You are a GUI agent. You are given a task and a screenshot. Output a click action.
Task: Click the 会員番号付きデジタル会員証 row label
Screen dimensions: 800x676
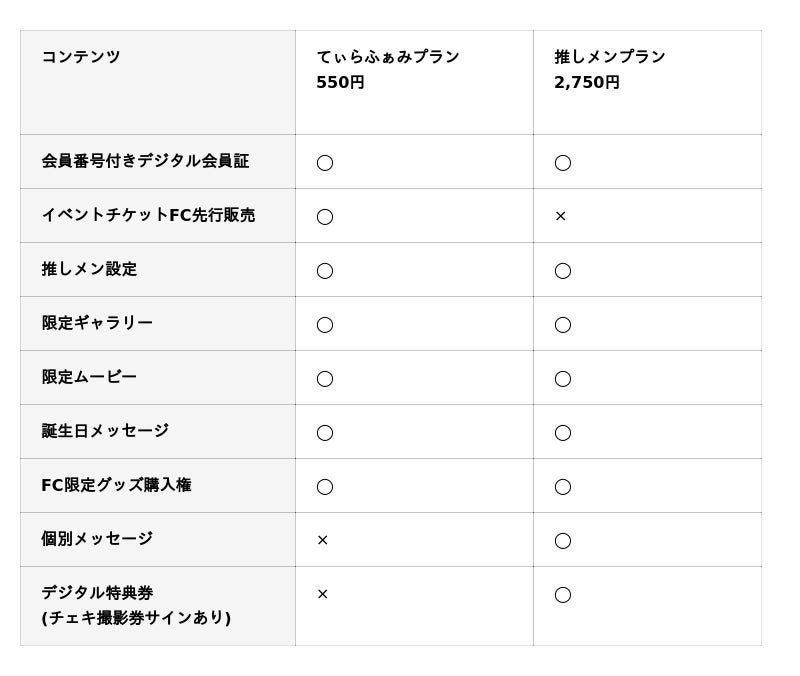145,161
